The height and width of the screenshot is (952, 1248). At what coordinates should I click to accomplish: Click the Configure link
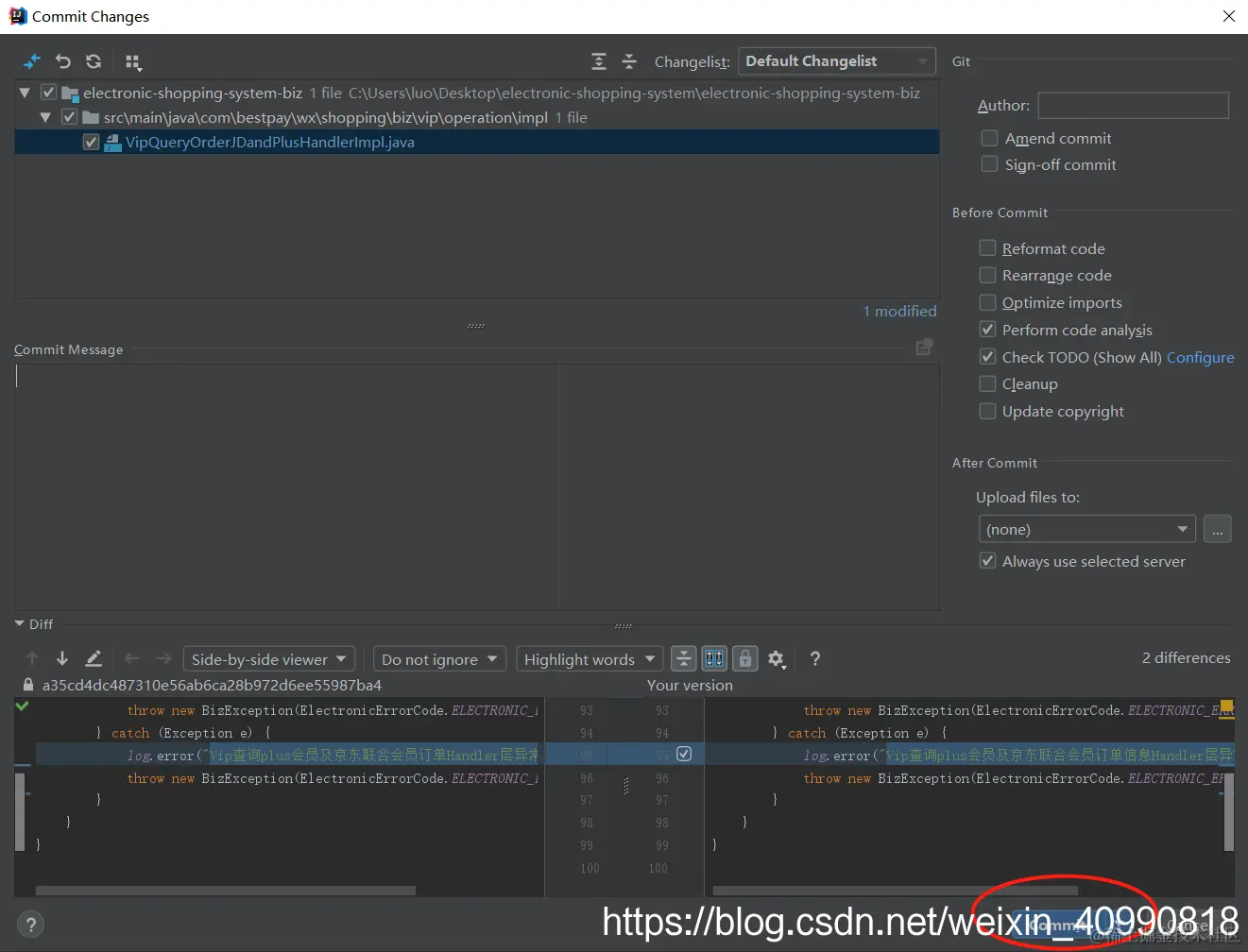coord(1200,357)
